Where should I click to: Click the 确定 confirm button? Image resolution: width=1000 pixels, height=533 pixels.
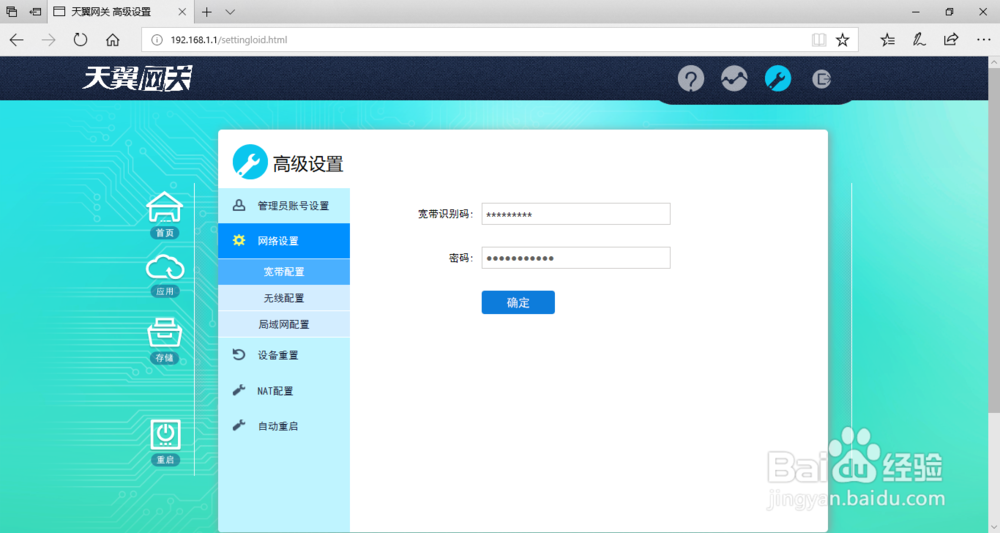[518, 302]
